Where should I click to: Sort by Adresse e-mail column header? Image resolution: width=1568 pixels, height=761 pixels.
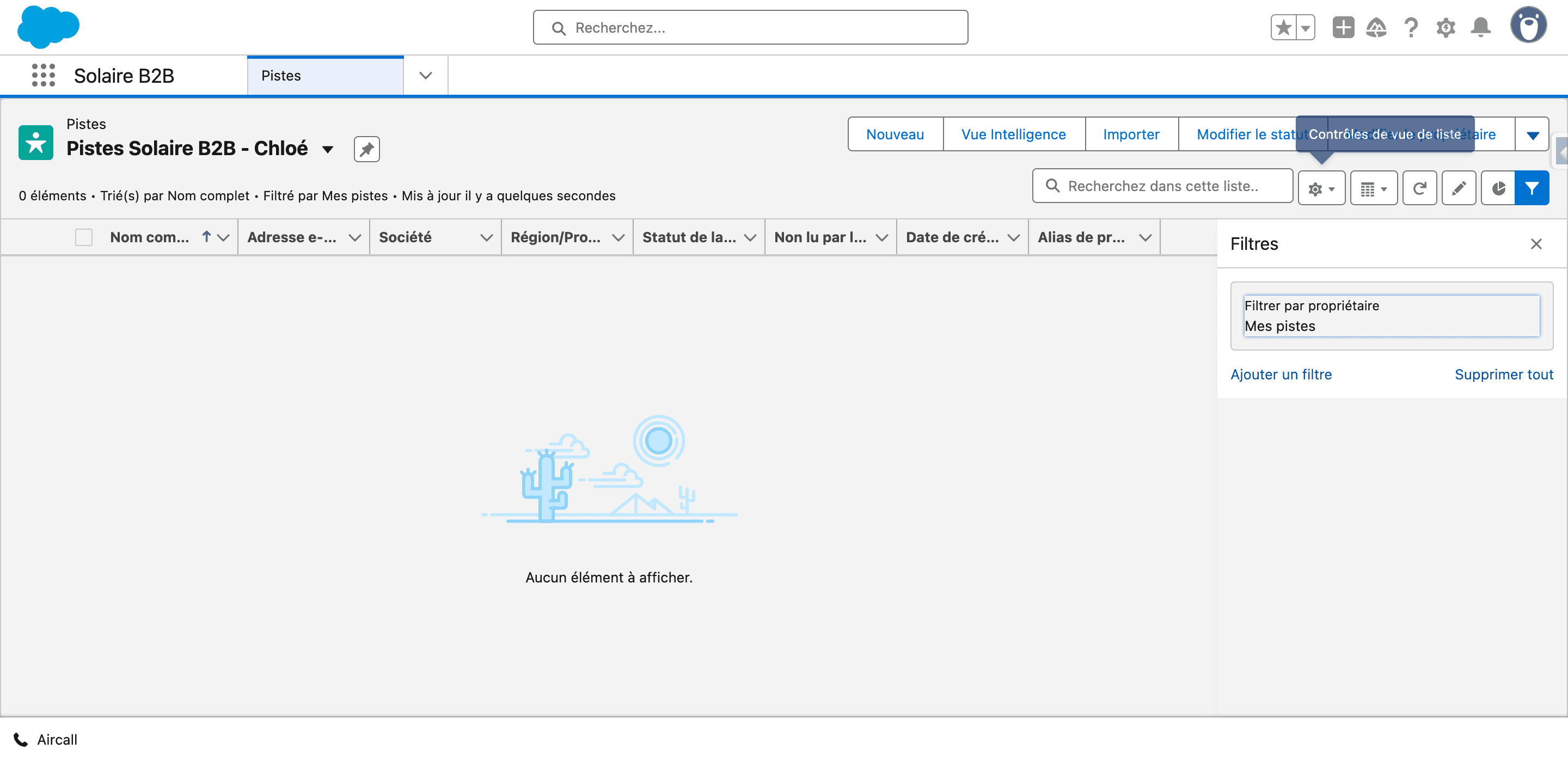pos(292,237)
